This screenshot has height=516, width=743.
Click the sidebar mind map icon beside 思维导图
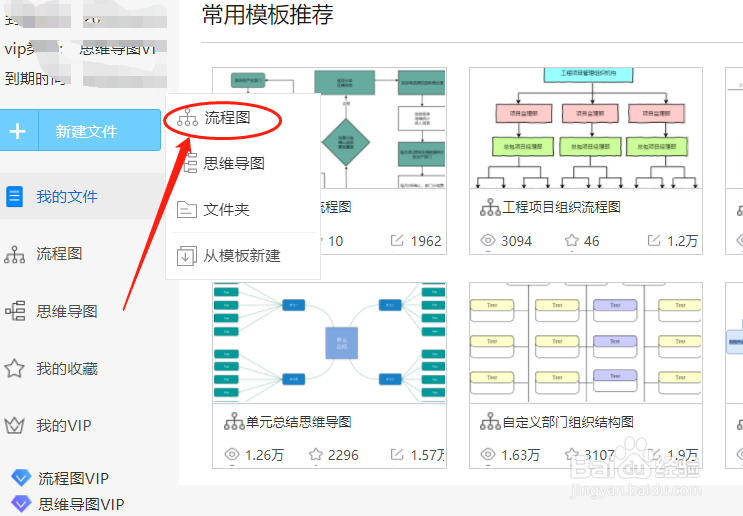(x=15, y=311)
